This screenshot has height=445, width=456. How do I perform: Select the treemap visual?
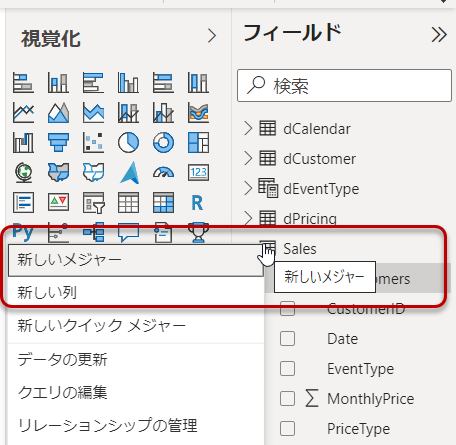[198, 143]
